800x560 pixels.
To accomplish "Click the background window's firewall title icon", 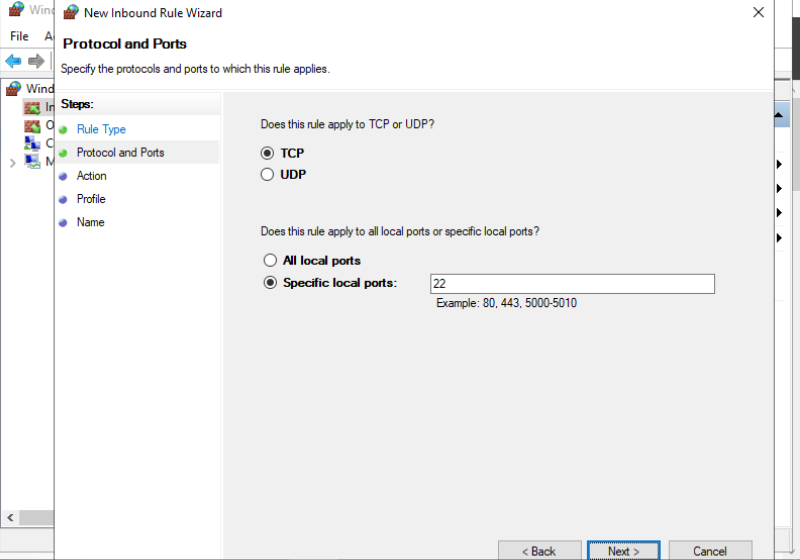I will click(16, 9).
